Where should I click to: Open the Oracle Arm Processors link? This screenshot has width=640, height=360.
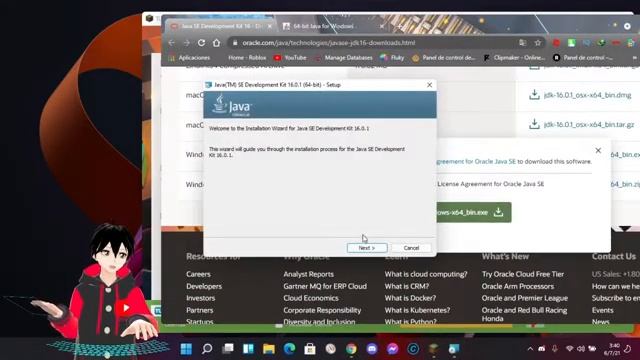click(x=518, y=286)
